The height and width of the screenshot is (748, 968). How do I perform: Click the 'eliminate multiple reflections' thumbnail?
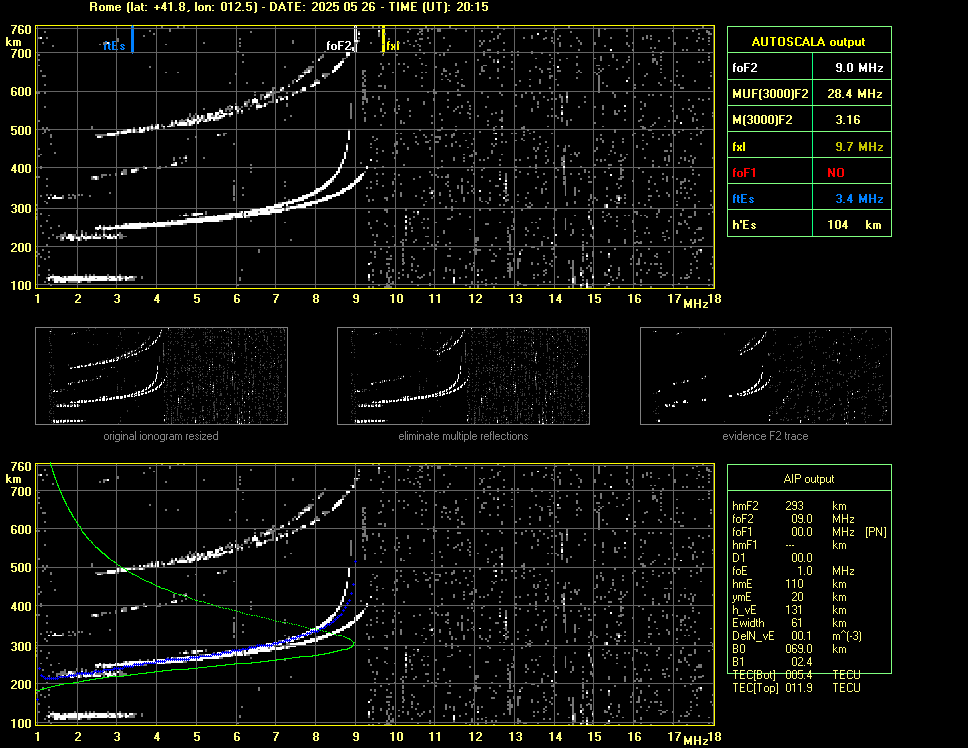[463, 376]
